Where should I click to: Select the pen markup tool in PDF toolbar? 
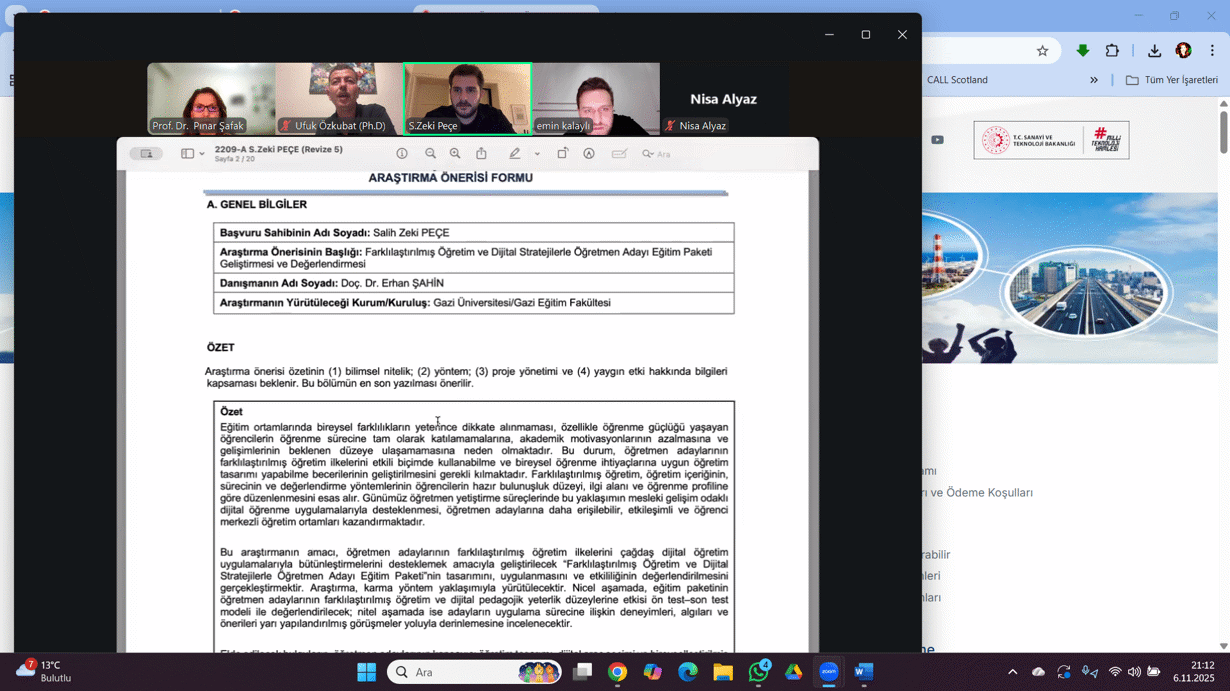coord(514,154)
